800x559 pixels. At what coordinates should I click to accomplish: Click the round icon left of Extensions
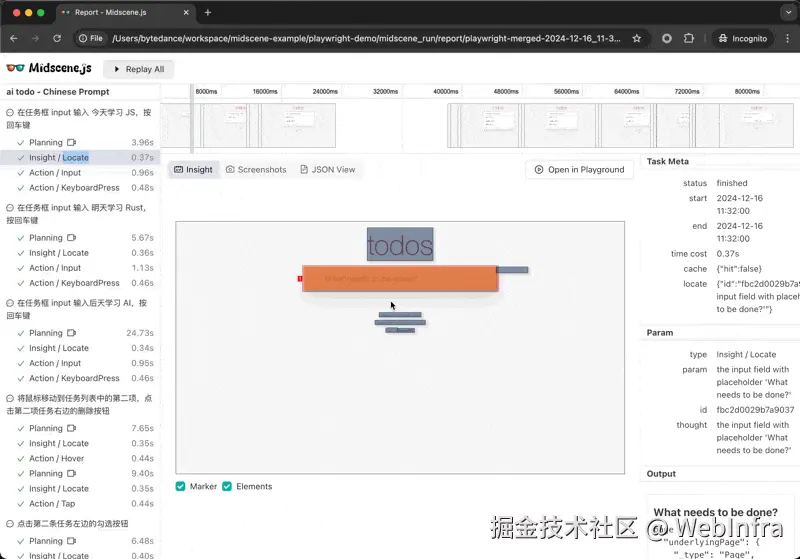pyautogui.click(x=666, y=38)
